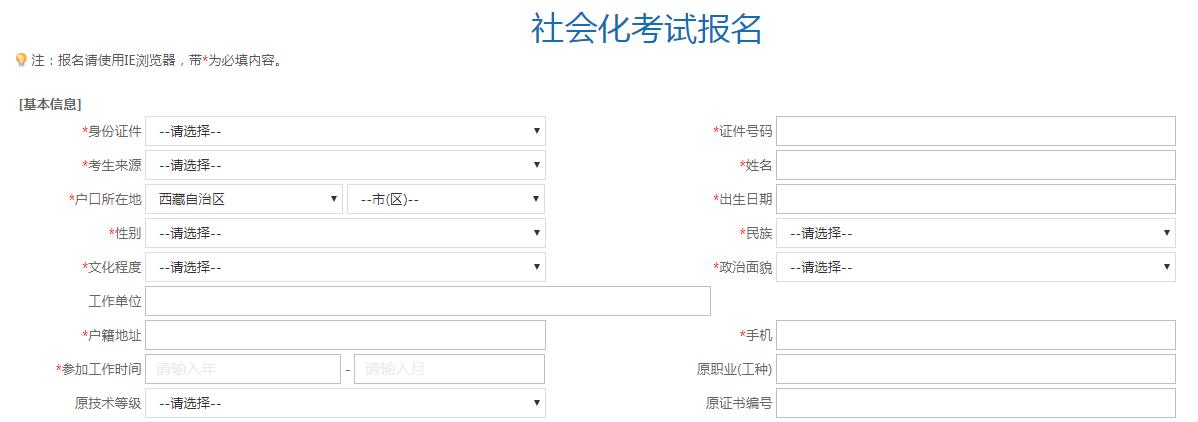Image resolution: width=1198 pixels, height=422 pixels.
Task: Click the 请输入月 month field
Action: point(449,369)
